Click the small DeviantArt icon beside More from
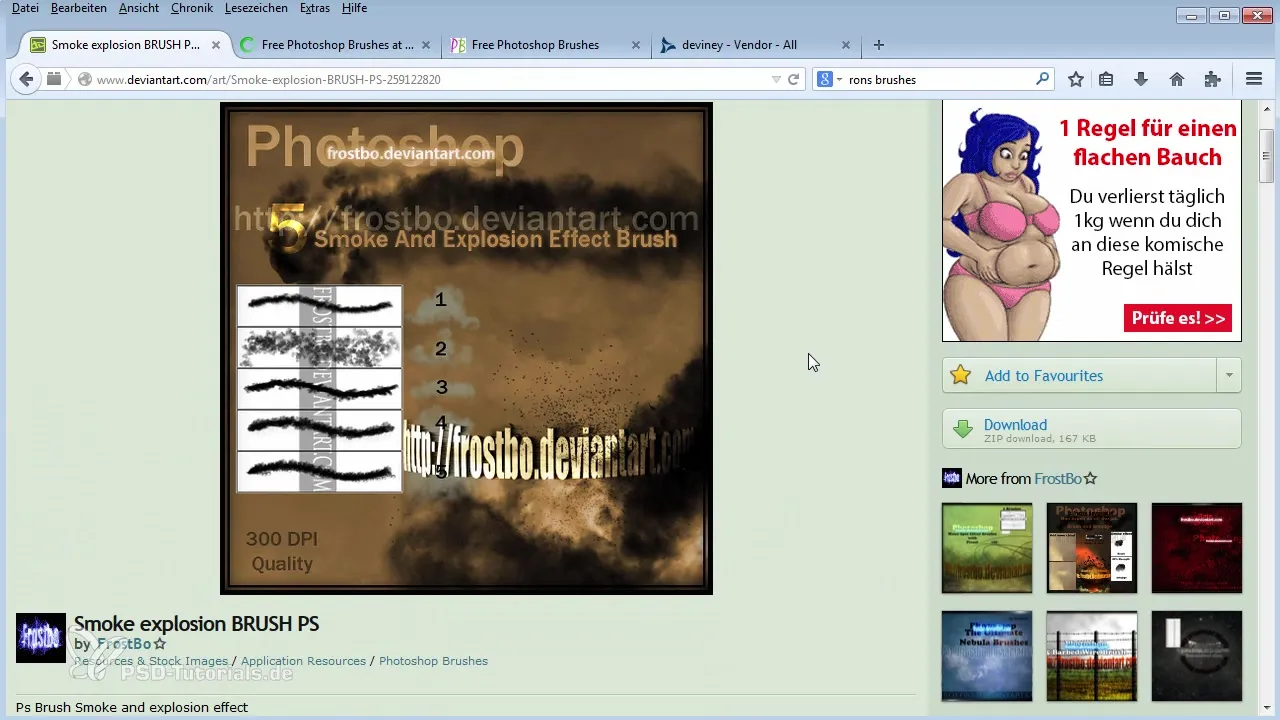The width and height of the screenshot is (1280, 720). coord(951,478)
